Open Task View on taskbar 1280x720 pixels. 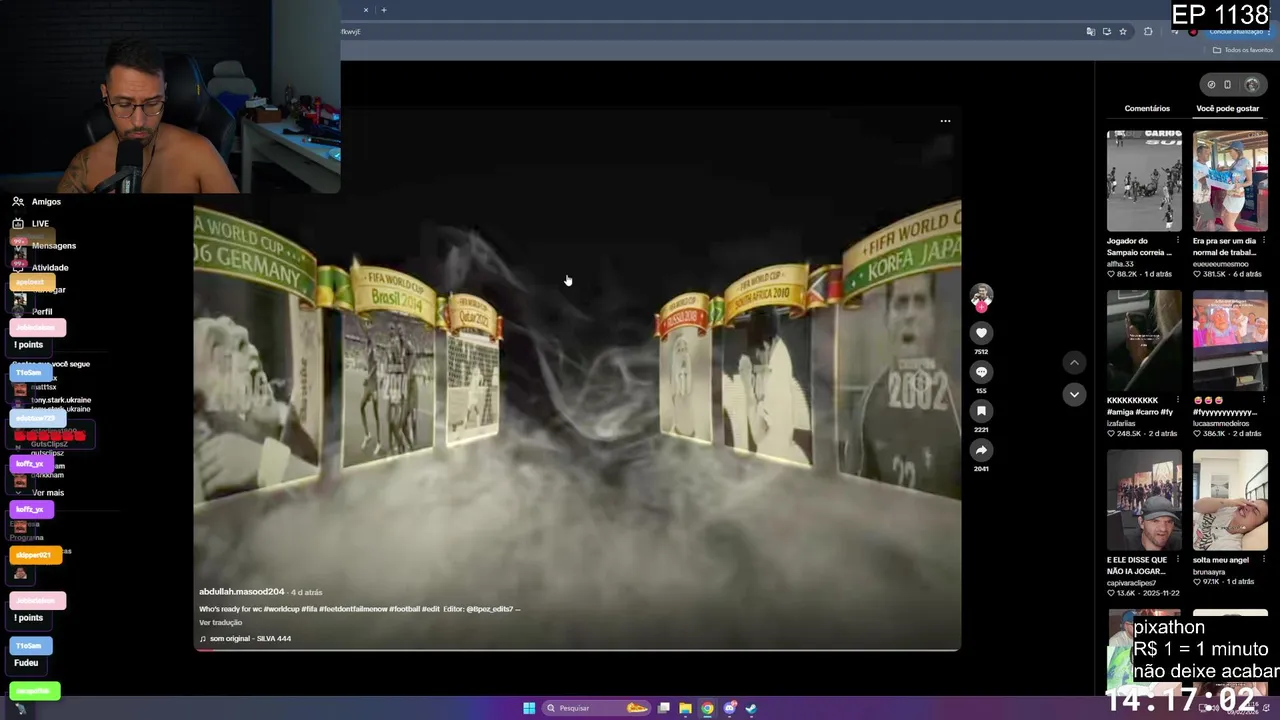coord(663,708)
